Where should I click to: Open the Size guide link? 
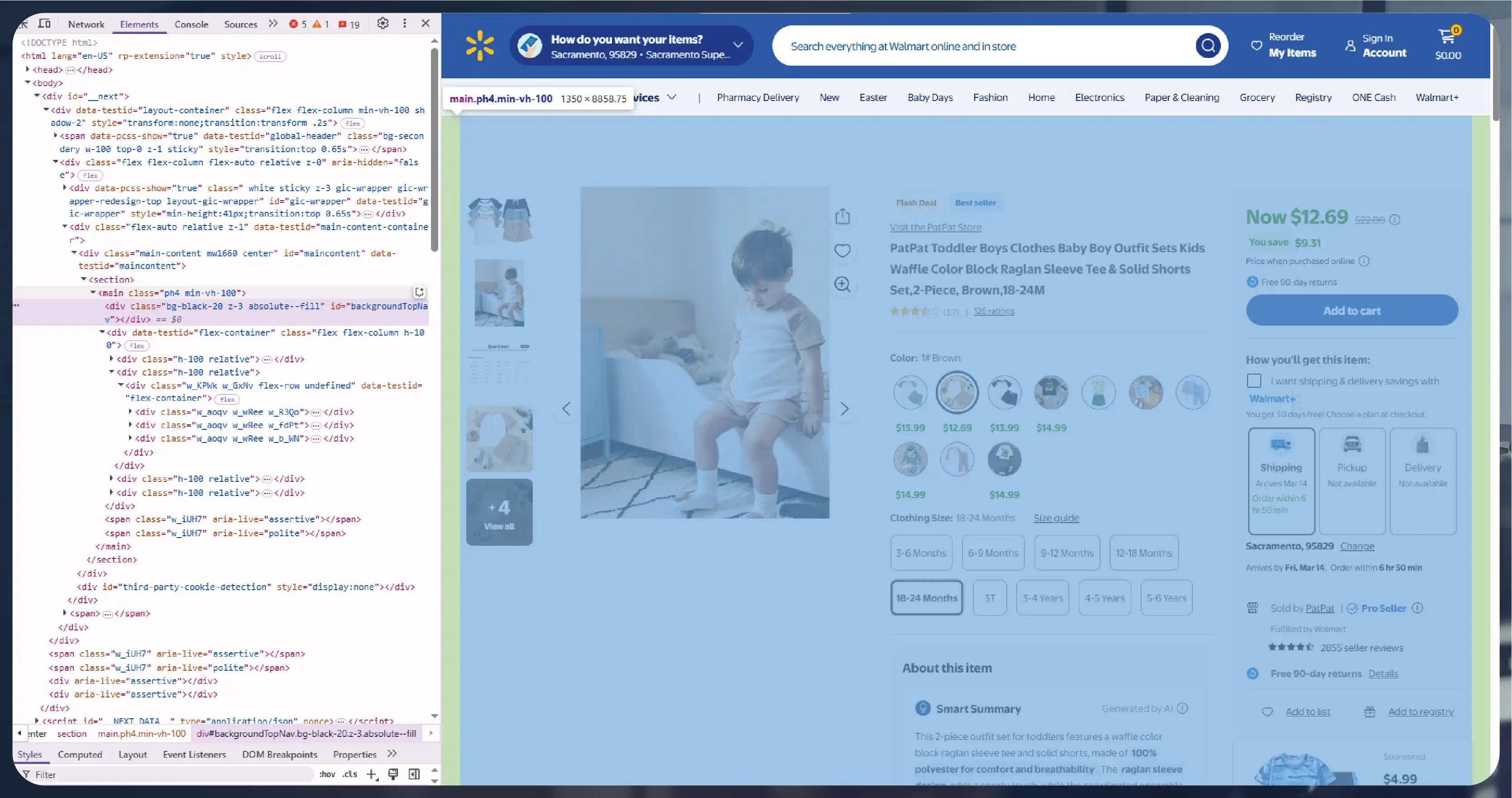coord(1056,518)
